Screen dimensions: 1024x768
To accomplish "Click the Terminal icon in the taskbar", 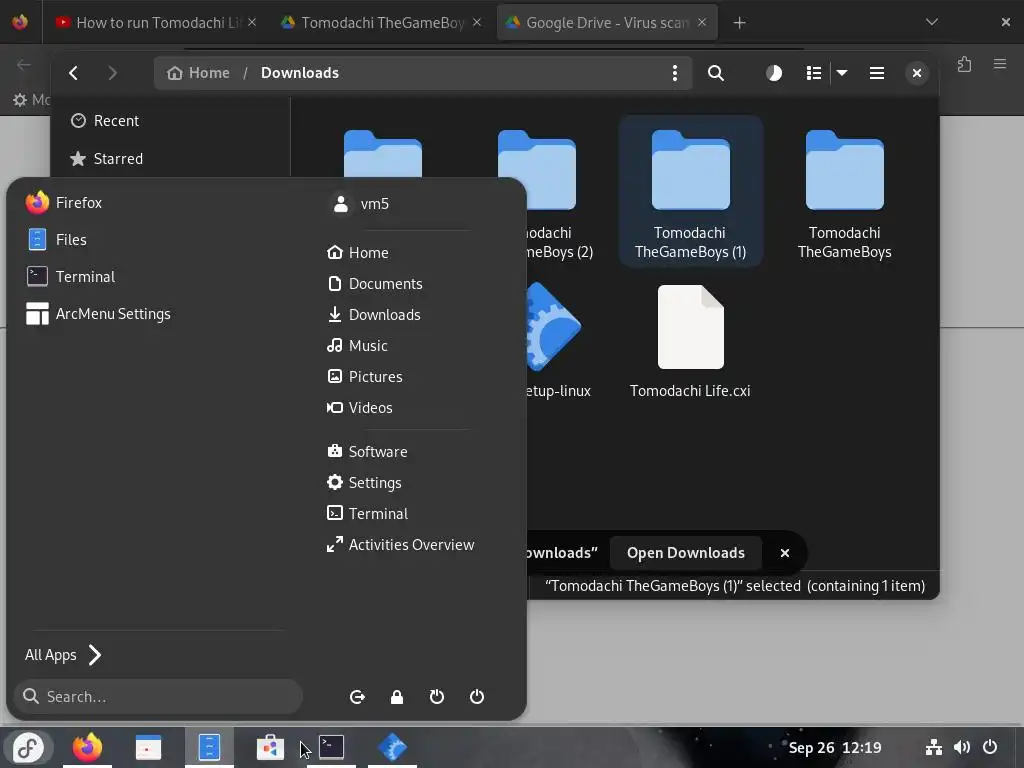I will pyautogui.click(x=331, y=748).
